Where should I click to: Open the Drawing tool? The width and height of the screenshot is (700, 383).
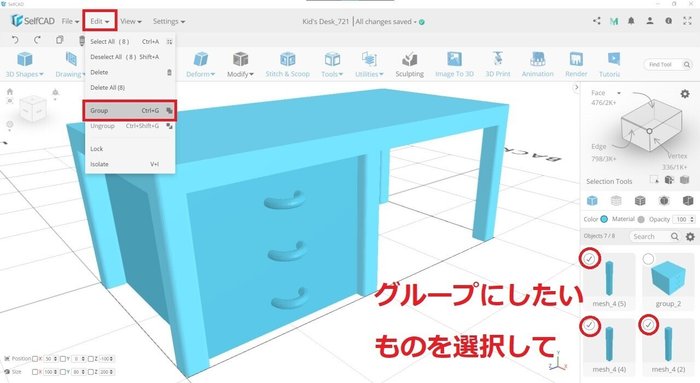tap(70, 65)
